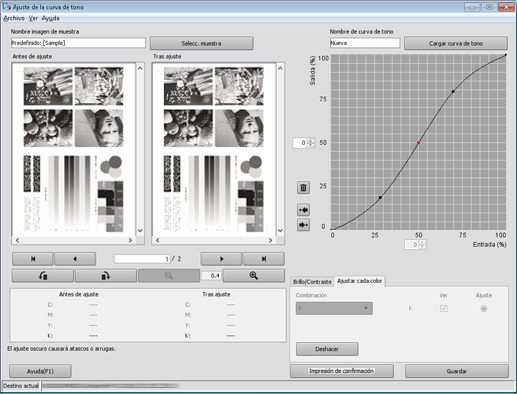The image size is (517, 394).
Task: Go to previous sample page
Action: click(x=75, y=259)
